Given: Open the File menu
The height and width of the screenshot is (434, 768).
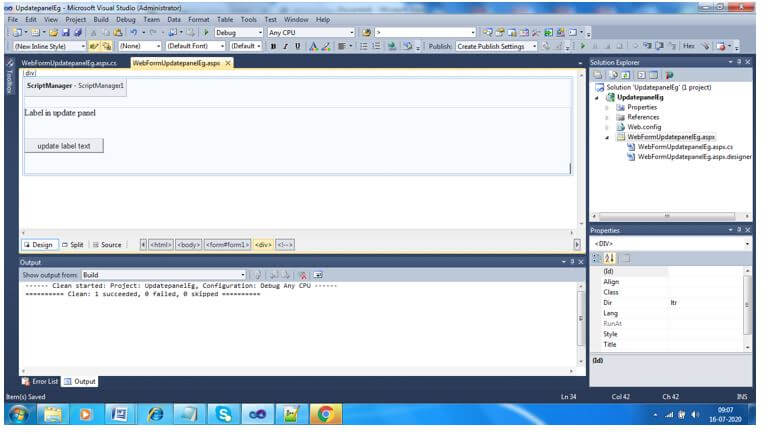Looking at the screenshot, I should (13, 20).
